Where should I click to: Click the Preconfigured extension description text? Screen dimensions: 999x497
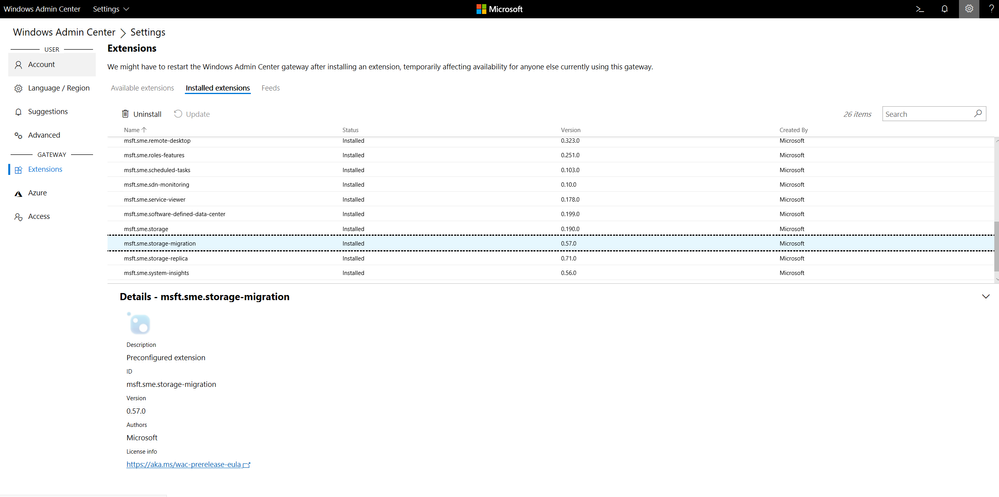click(166, 358)
